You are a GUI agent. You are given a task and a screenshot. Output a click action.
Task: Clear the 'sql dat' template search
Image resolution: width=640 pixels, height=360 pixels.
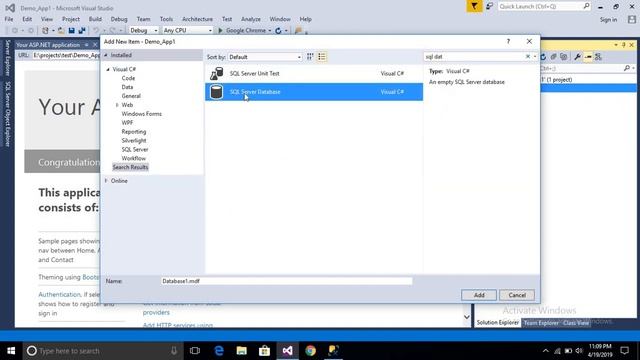click(x=528, y=57)
